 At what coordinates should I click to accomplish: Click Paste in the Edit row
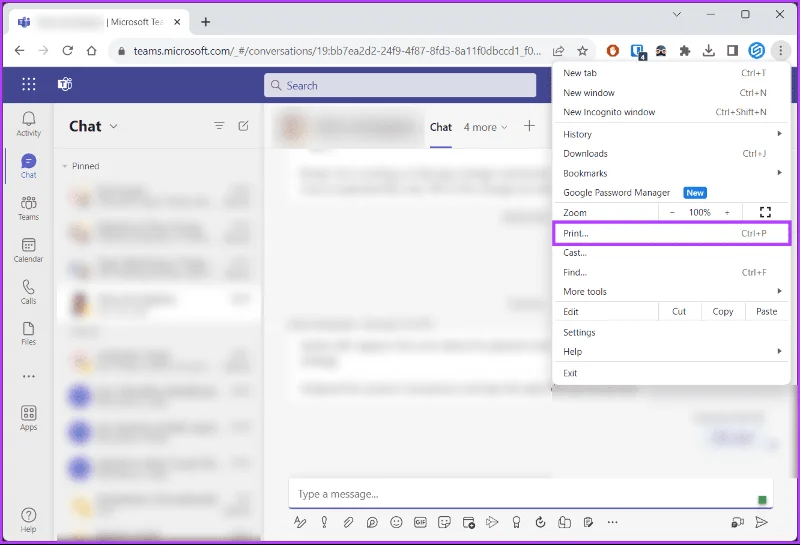coord(766,311)
